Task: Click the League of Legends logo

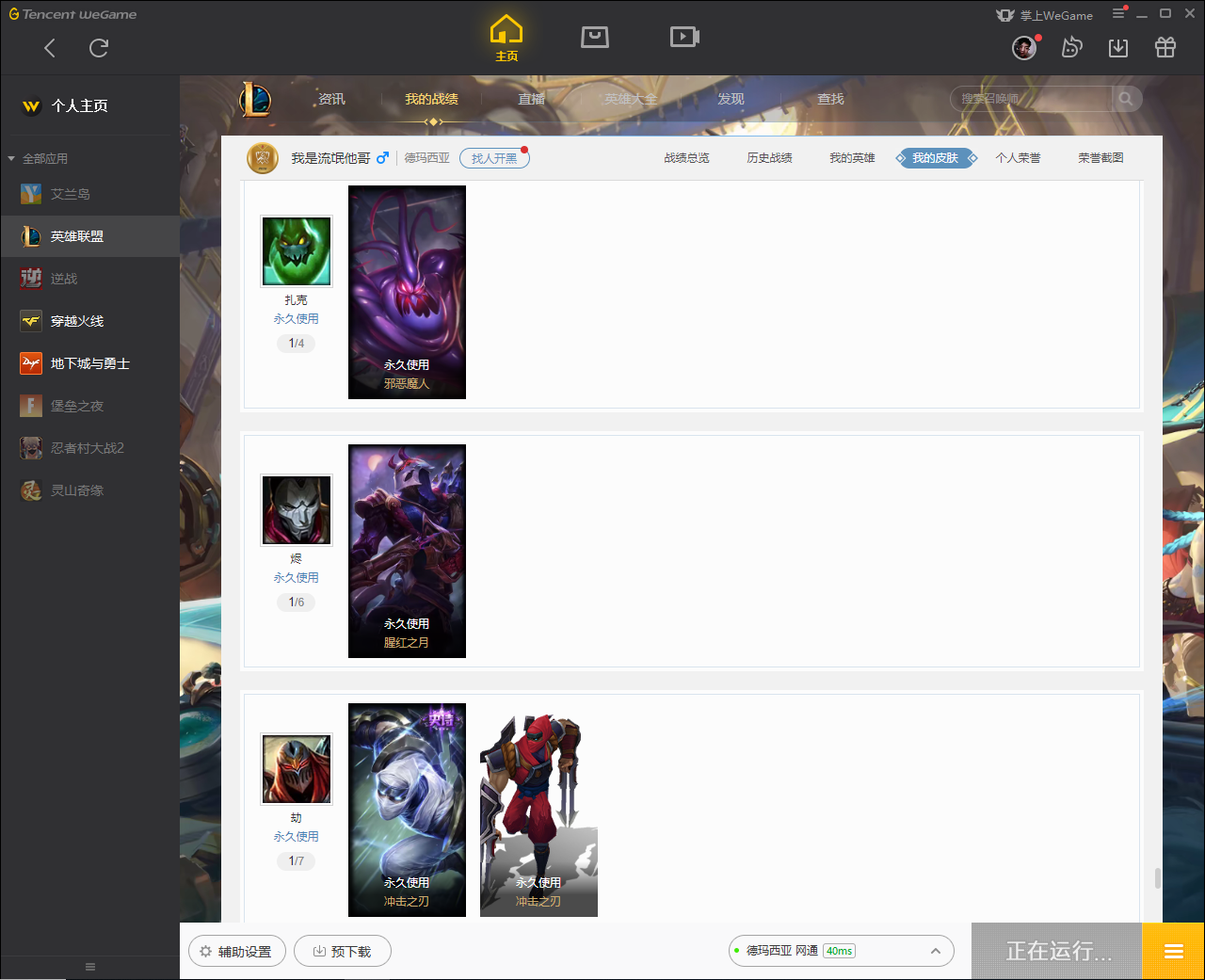Action: point(255,99)
